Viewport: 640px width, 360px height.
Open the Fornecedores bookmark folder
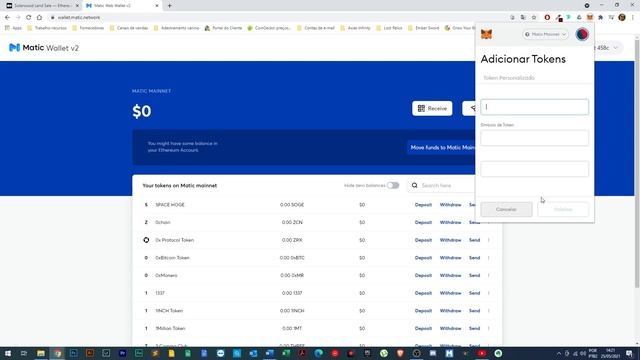click(x=88, y=28)
